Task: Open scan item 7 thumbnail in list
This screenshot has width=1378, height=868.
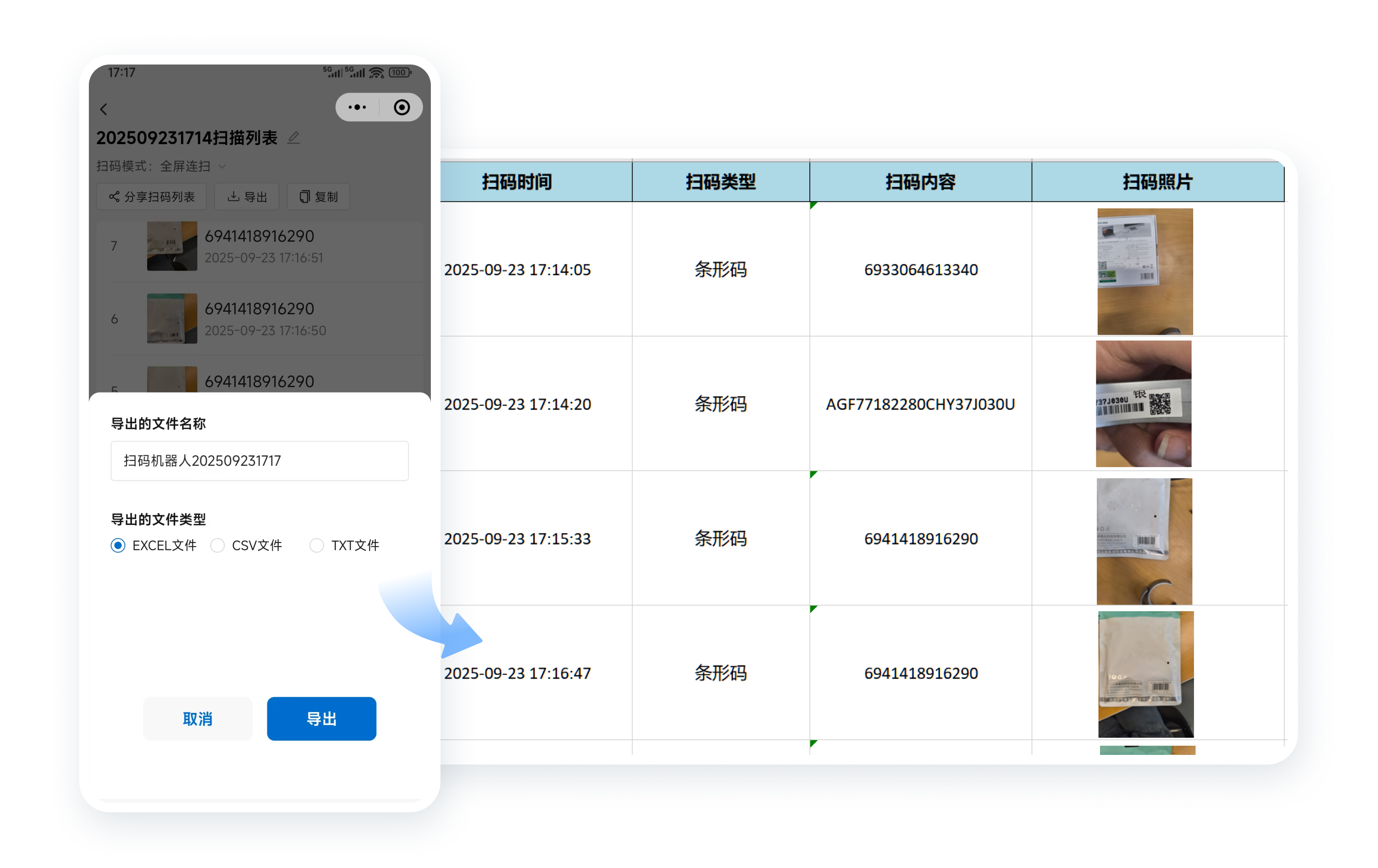Action: pos(172,246)
